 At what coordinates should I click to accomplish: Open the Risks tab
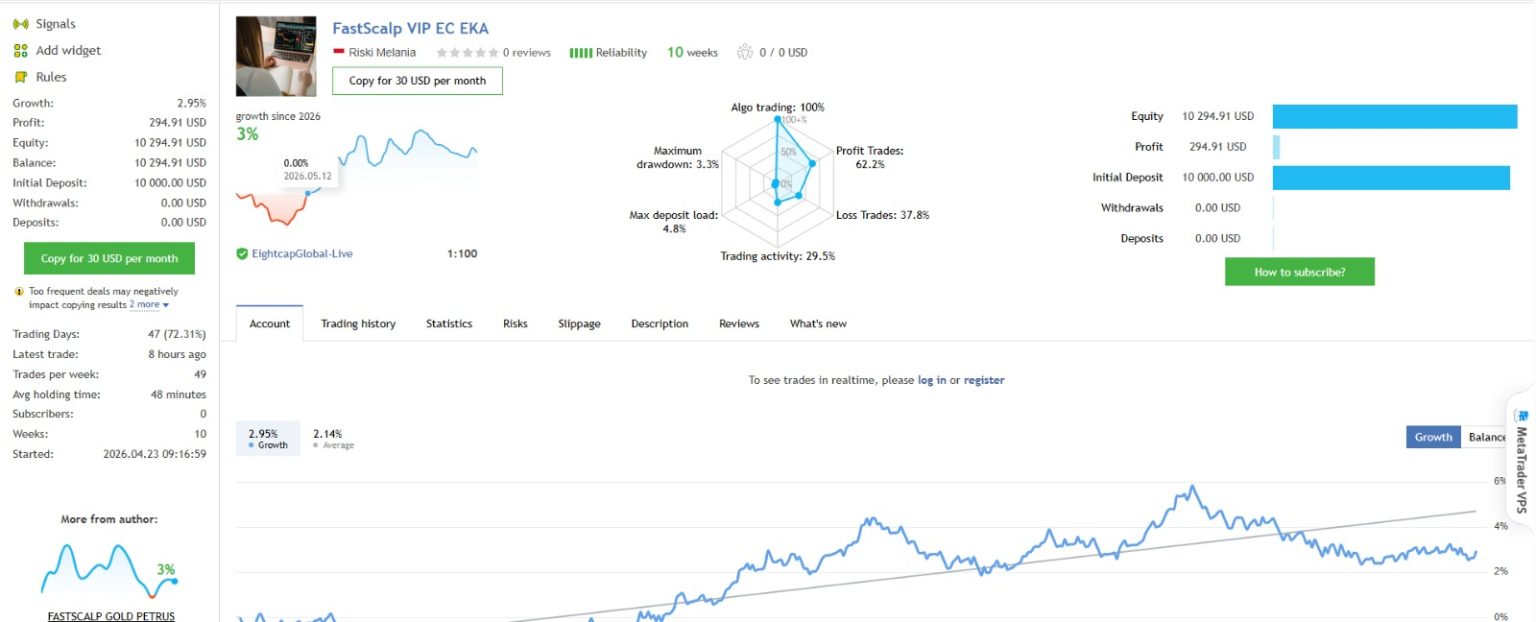coord(515,324)
